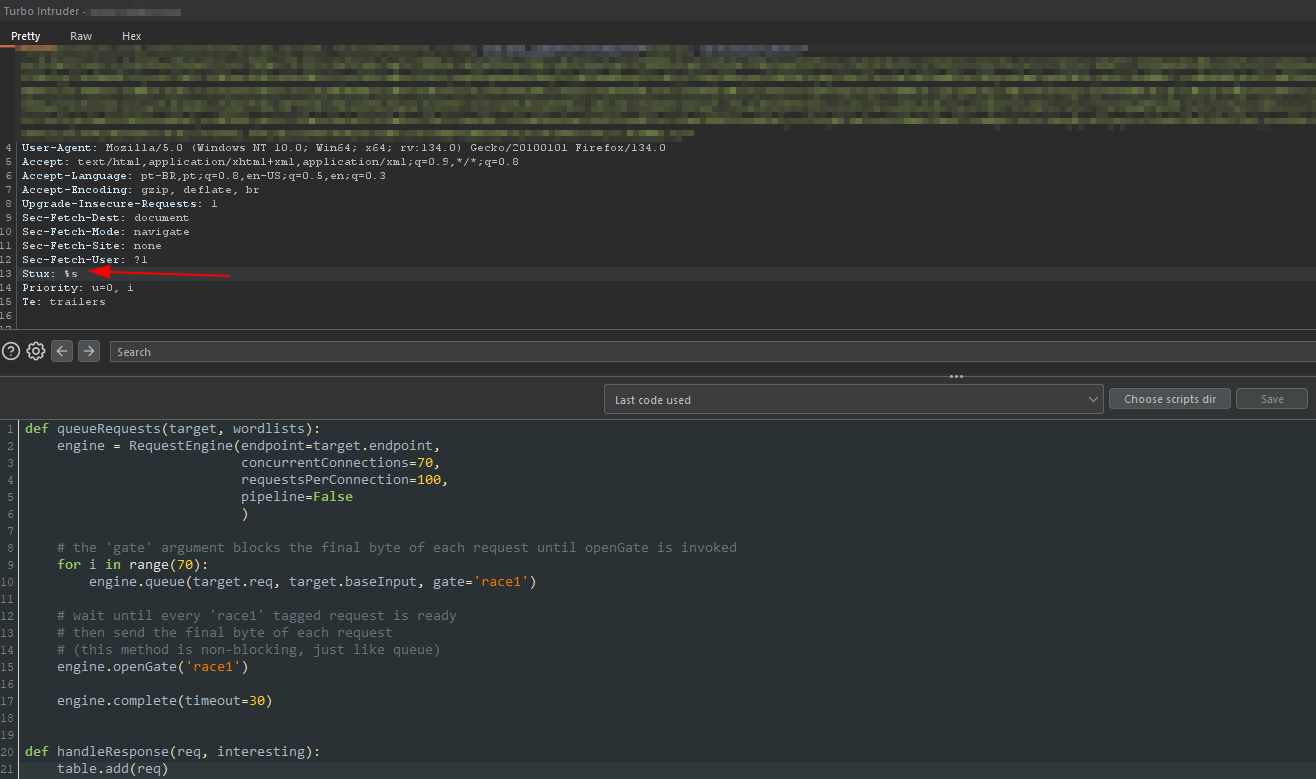The image size is (1316, 779).
Task: Go to next search match arrow
Action: point(89,351)
